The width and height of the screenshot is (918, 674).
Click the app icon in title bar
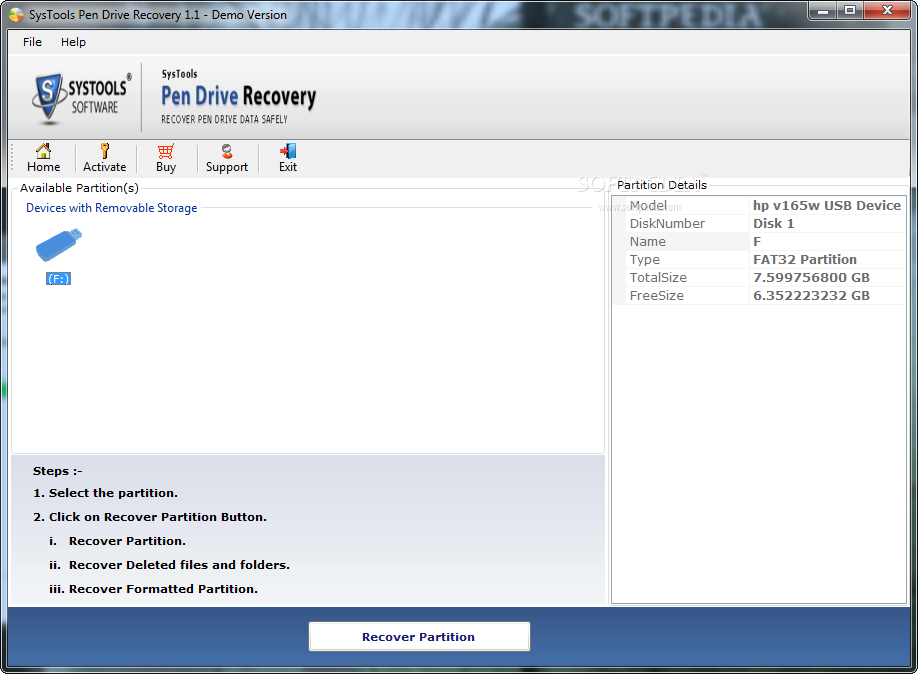pos(16,15)
